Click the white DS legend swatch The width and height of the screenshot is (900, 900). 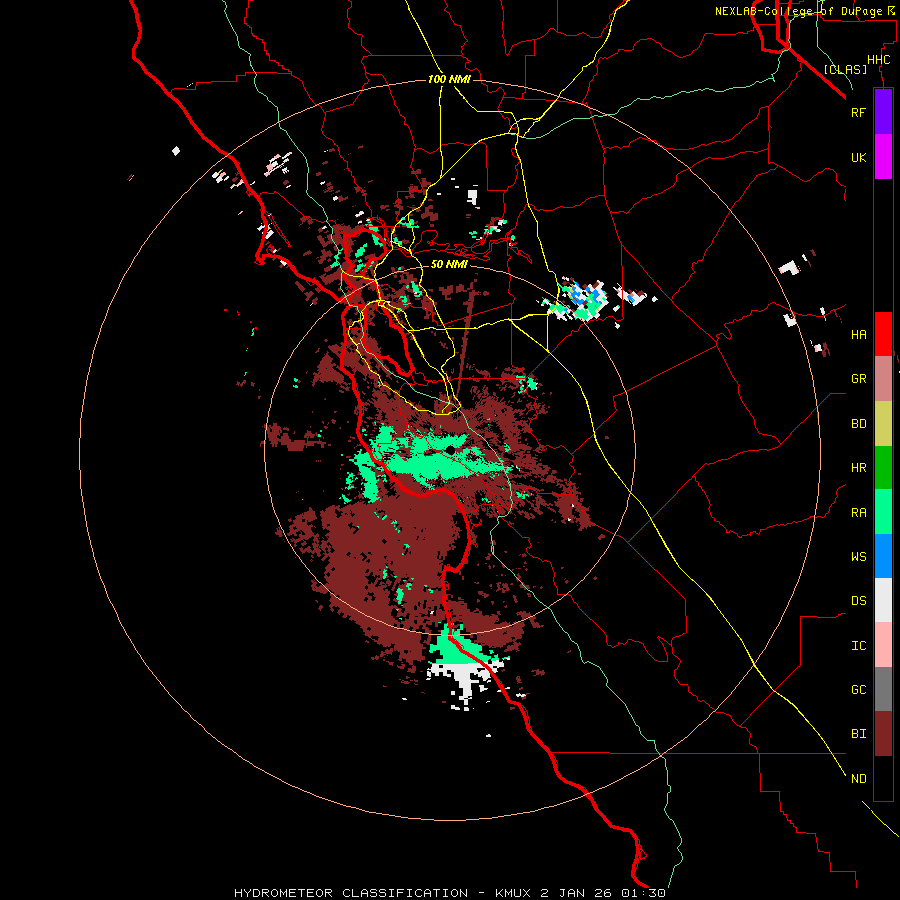[883, 600]
